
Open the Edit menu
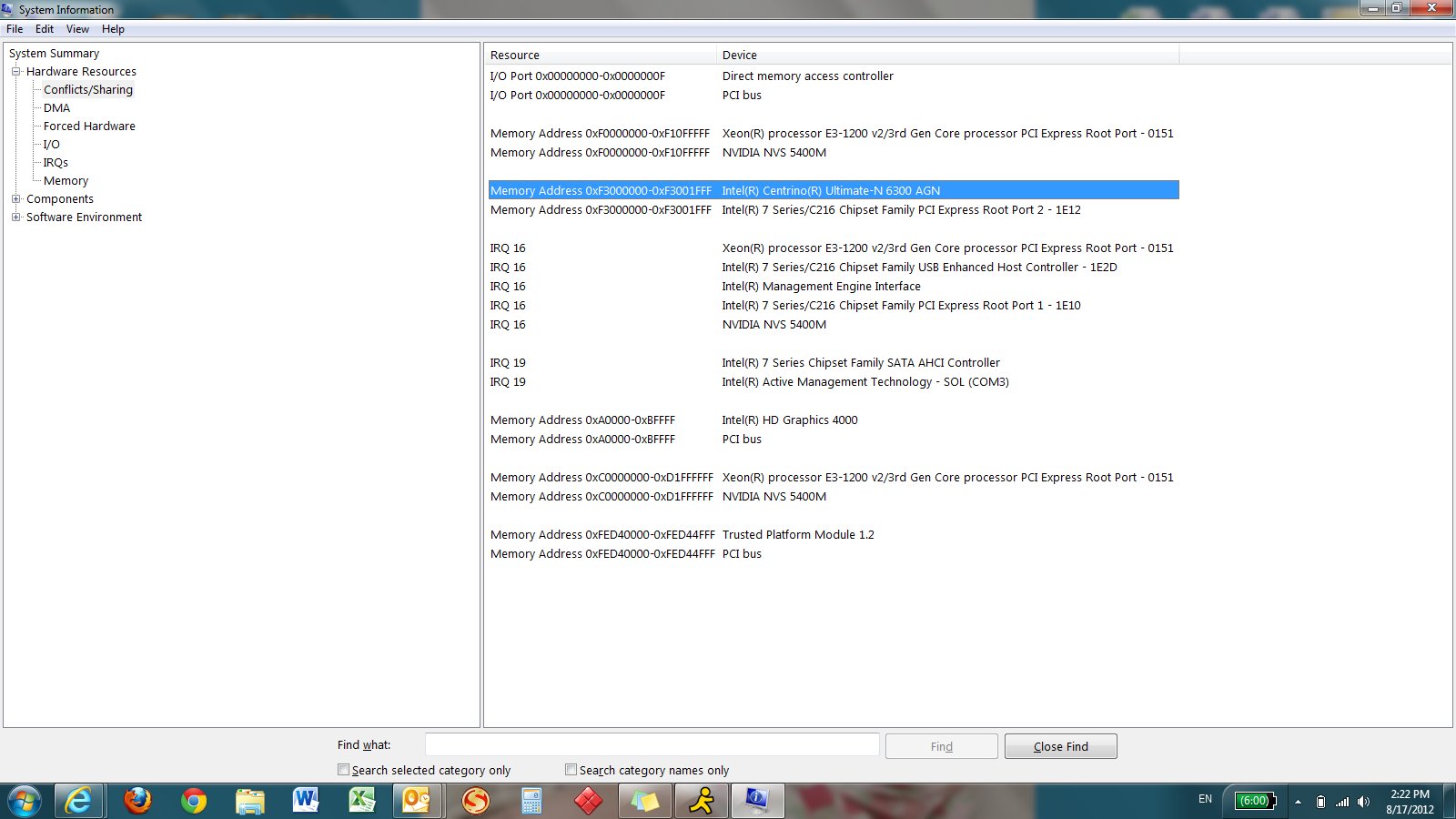tap(45, 29)
